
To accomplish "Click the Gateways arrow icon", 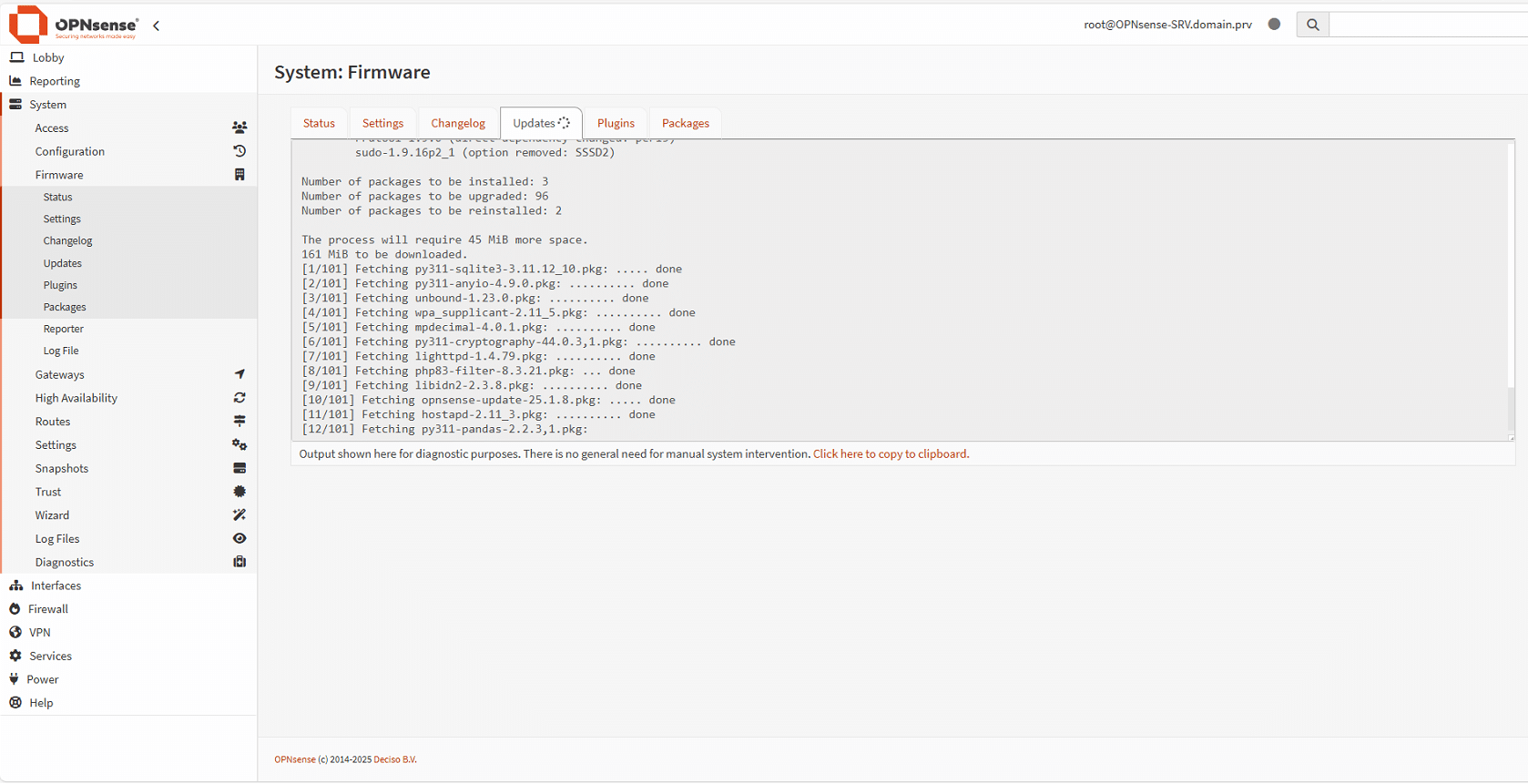I will coord(239,374).
